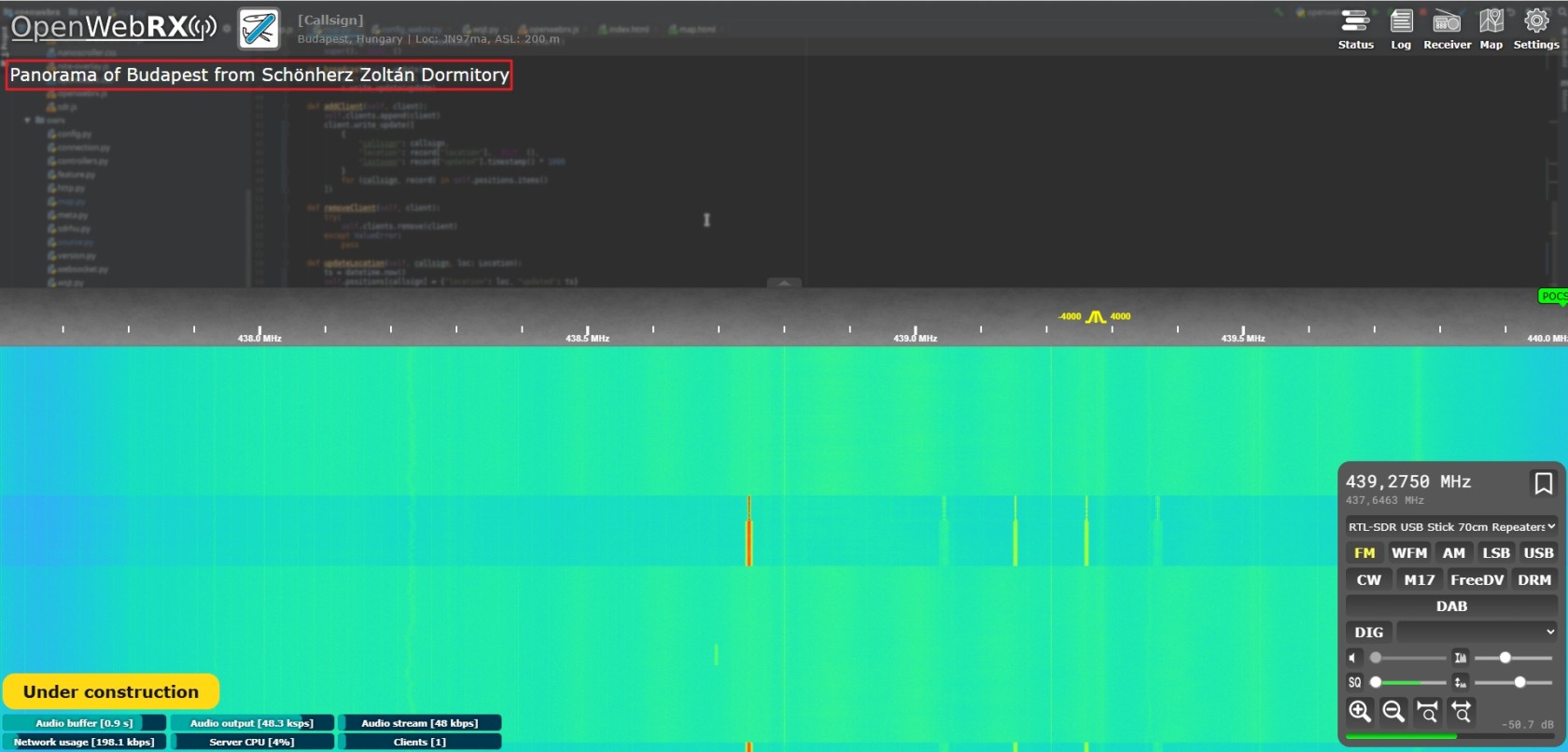Click the zoom in totally icon
Screen dimensions: 1568x752
click(1427, 712)
